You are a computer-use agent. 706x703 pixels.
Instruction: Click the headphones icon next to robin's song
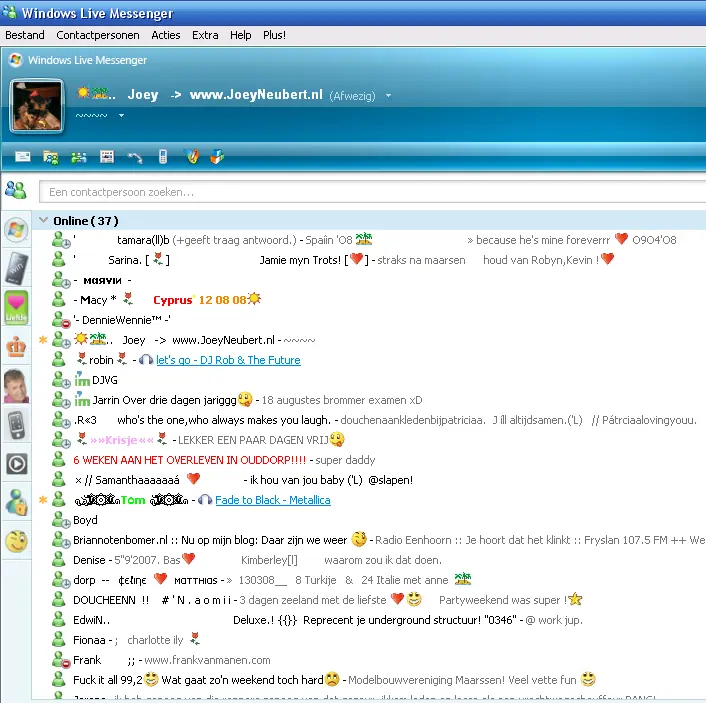pyautogui.click(x=146, y=360)
